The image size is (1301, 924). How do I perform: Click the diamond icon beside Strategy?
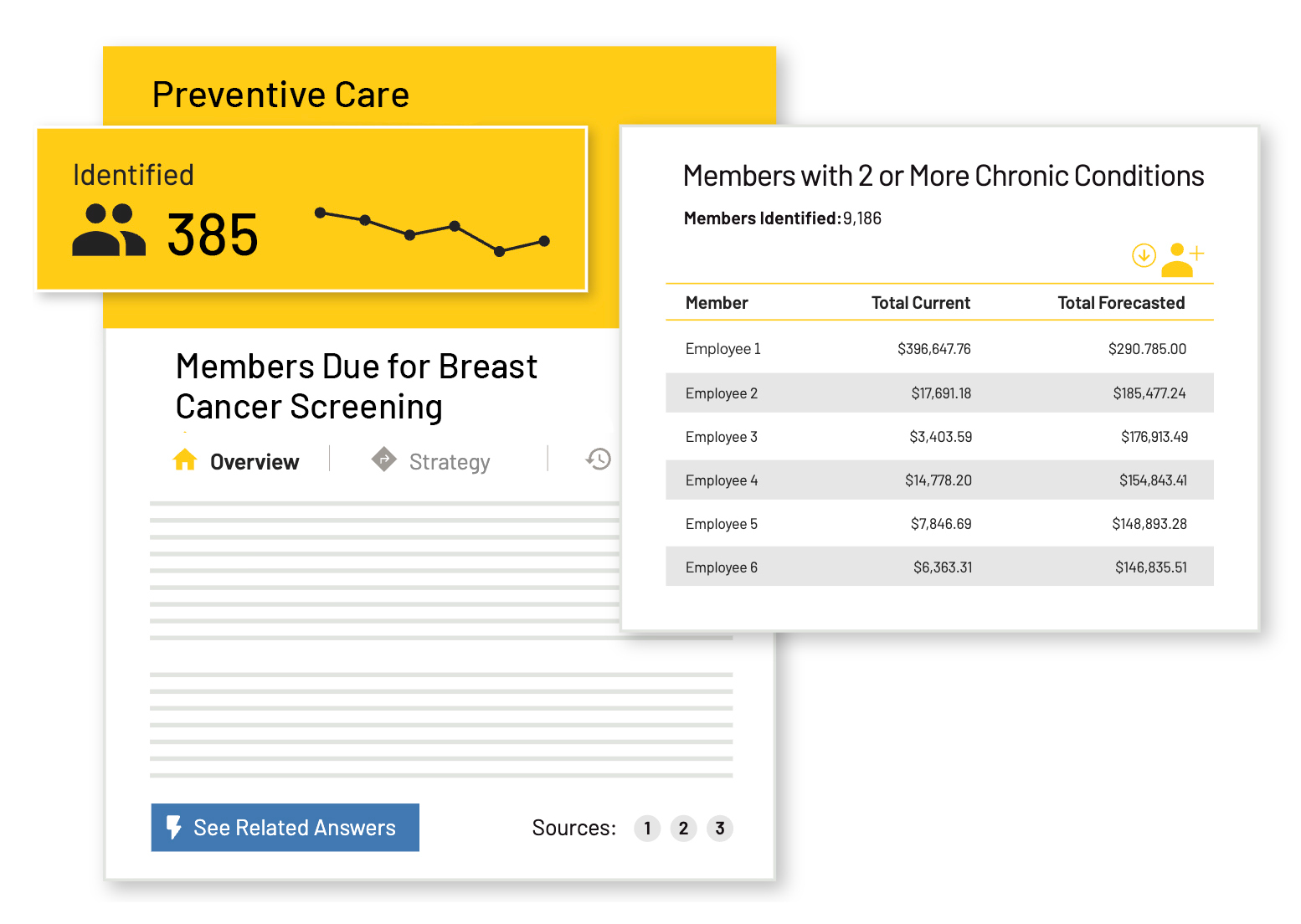(383, 459)
